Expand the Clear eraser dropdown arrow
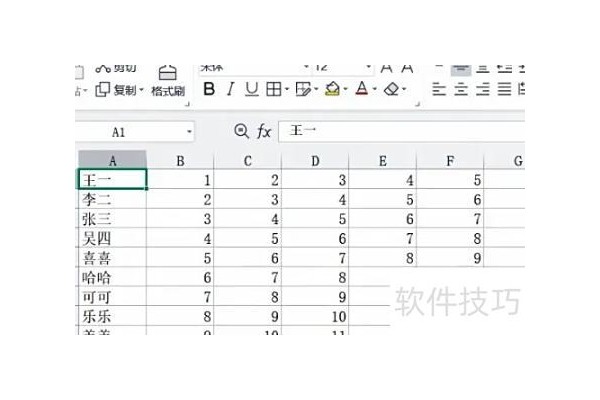 click(404, 89)
